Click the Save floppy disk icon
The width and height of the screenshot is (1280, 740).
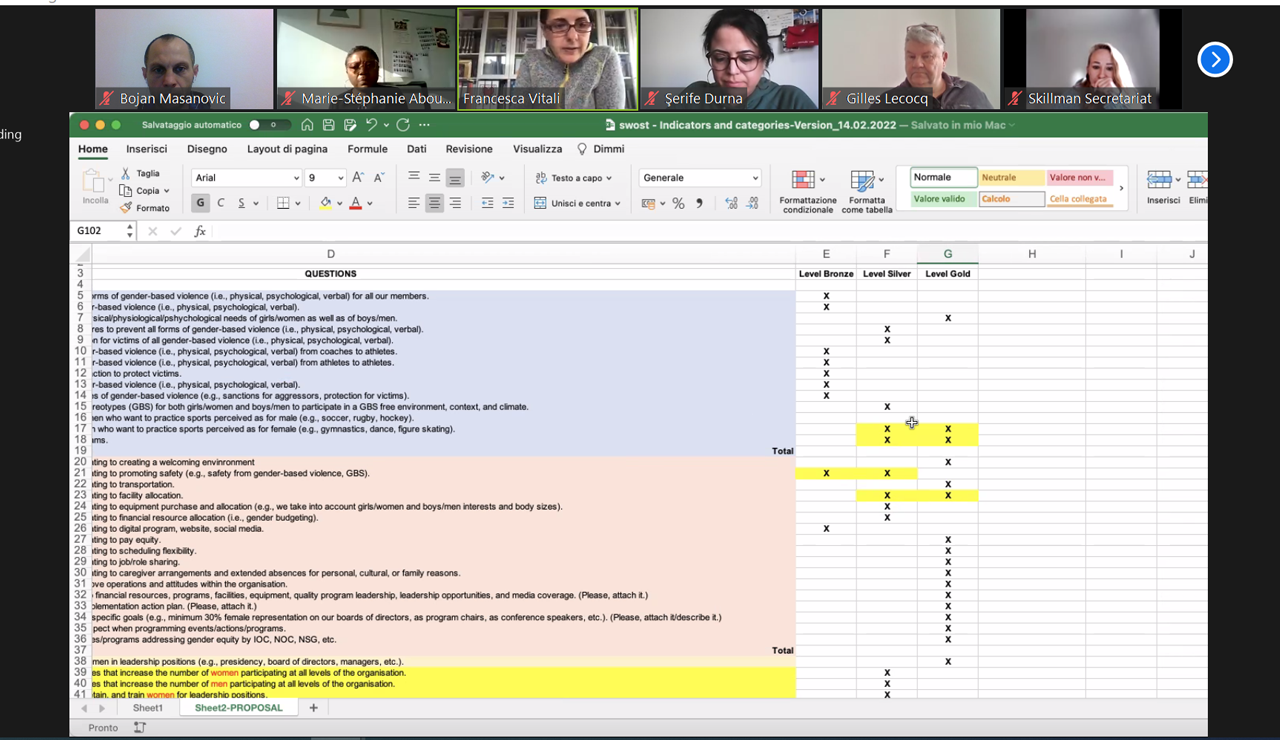pos(328,125)
